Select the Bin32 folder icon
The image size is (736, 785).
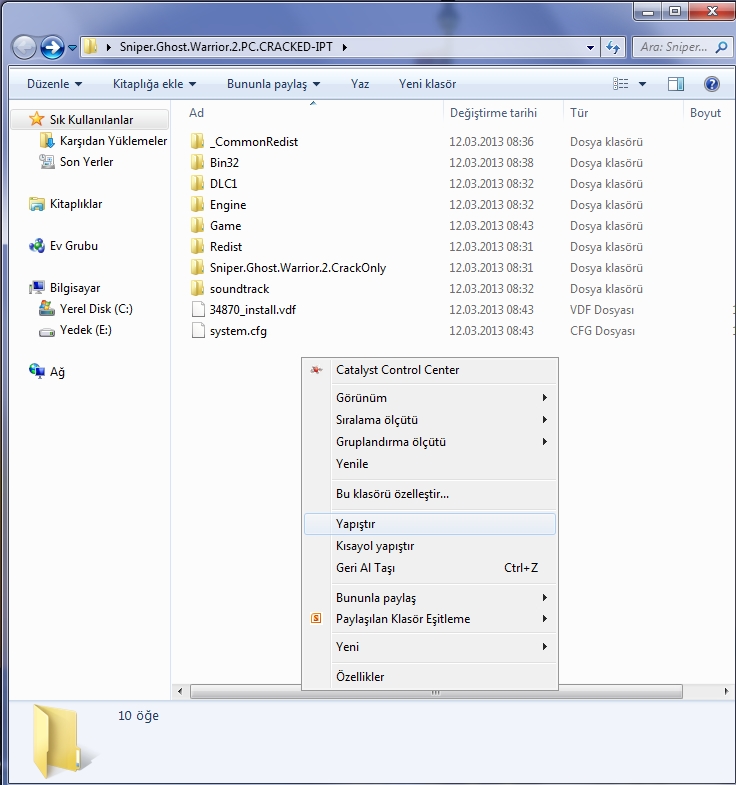click(198, 163)
